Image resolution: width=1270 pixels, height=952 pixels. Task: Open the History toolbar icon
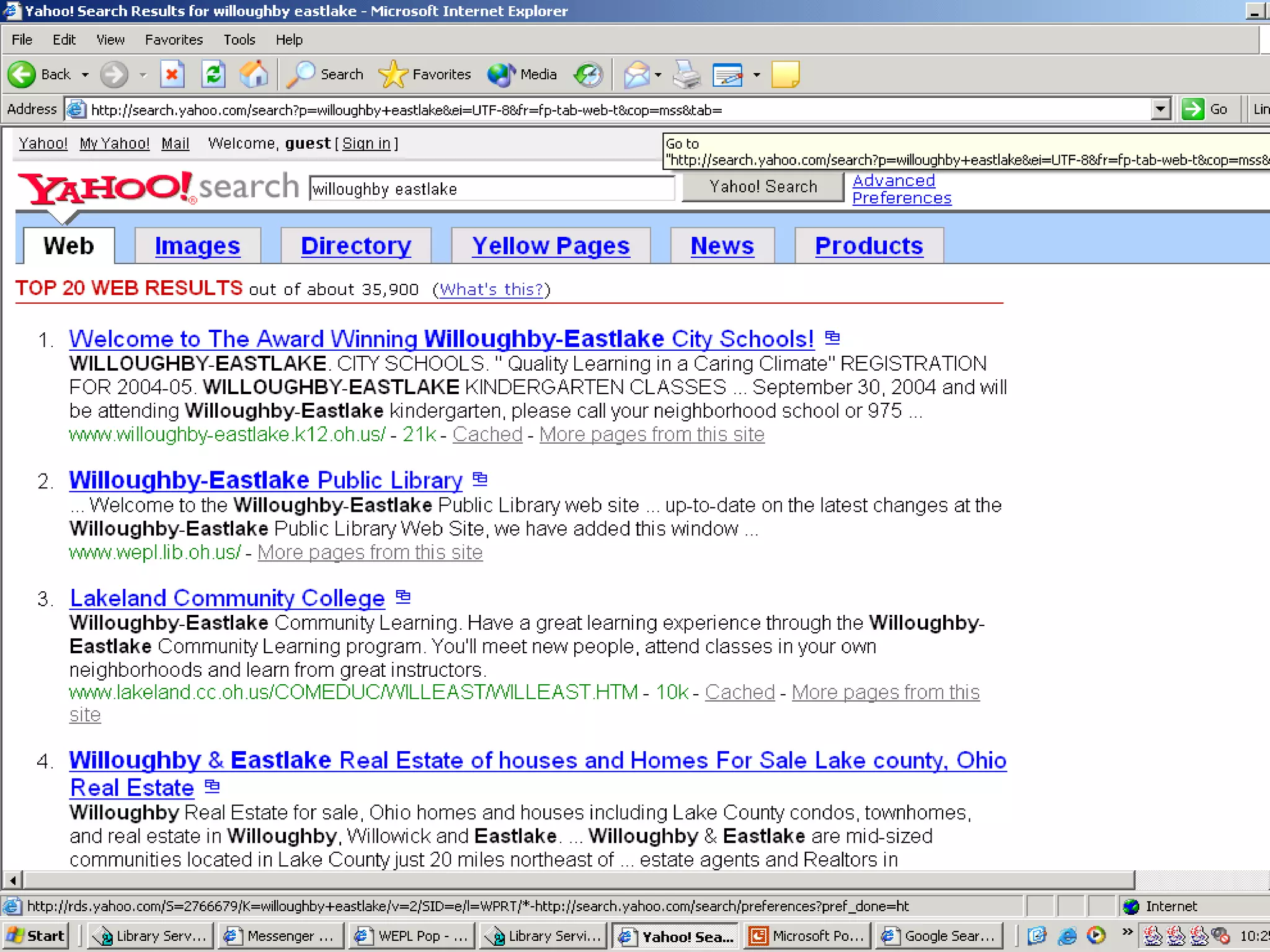coord(588,75)
